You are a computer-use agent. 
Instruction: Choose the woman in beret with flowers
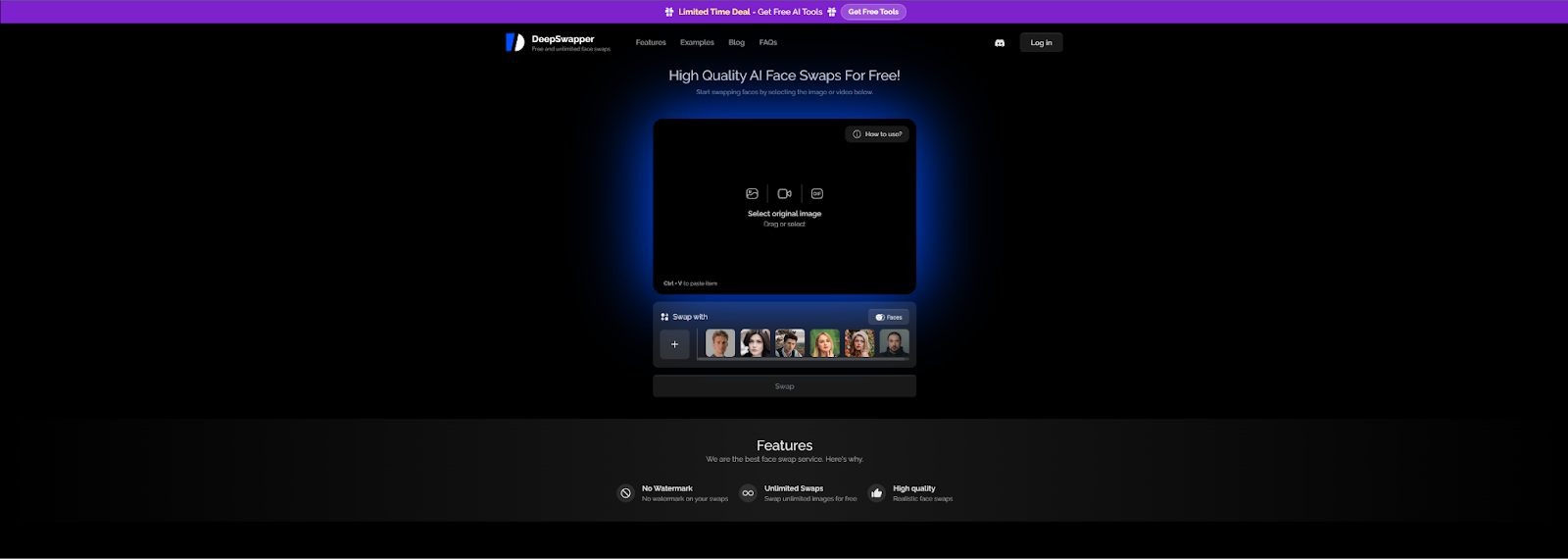point(859,343)
